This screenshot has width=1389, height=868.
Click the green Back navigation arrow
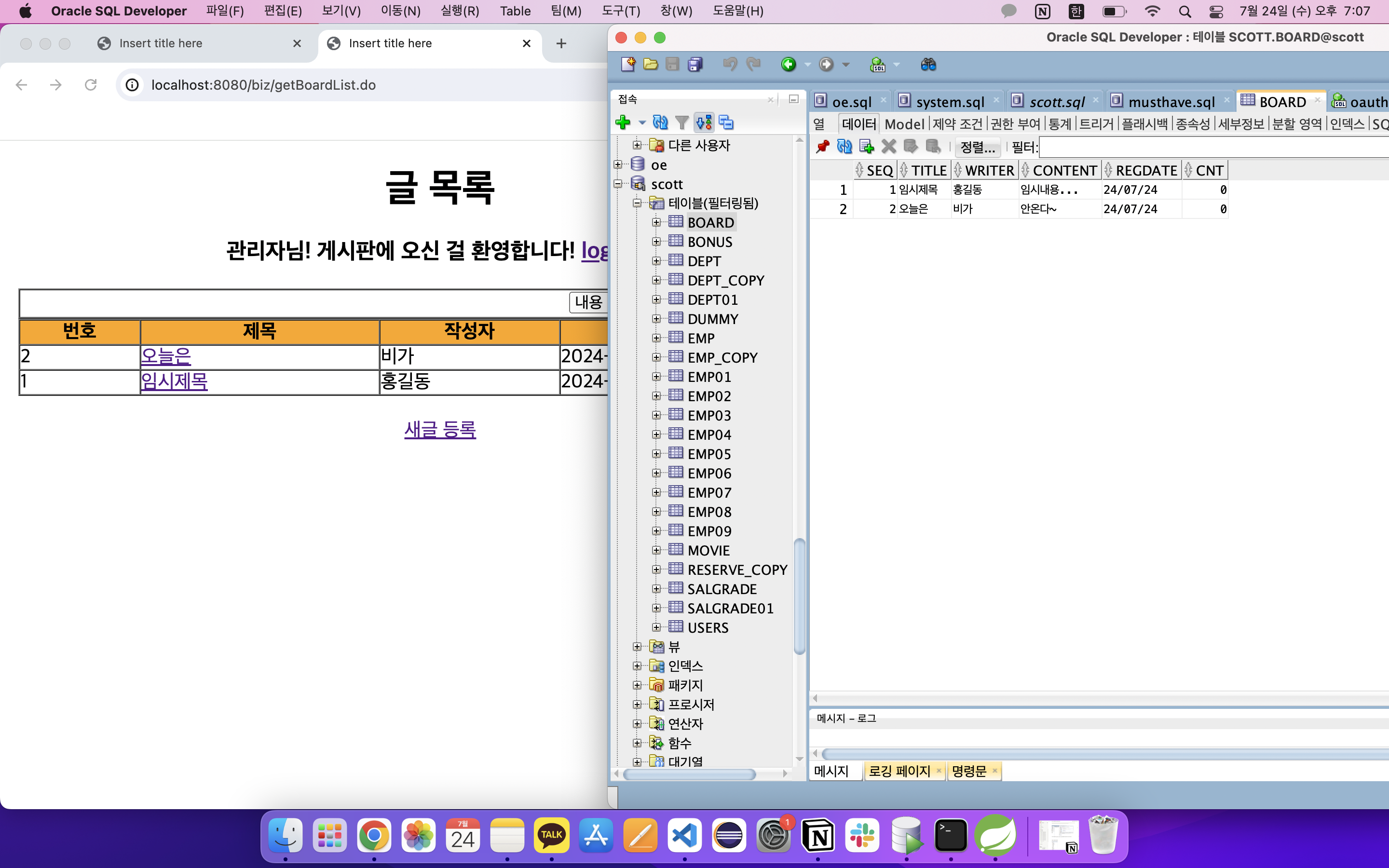tap(789, 64)
